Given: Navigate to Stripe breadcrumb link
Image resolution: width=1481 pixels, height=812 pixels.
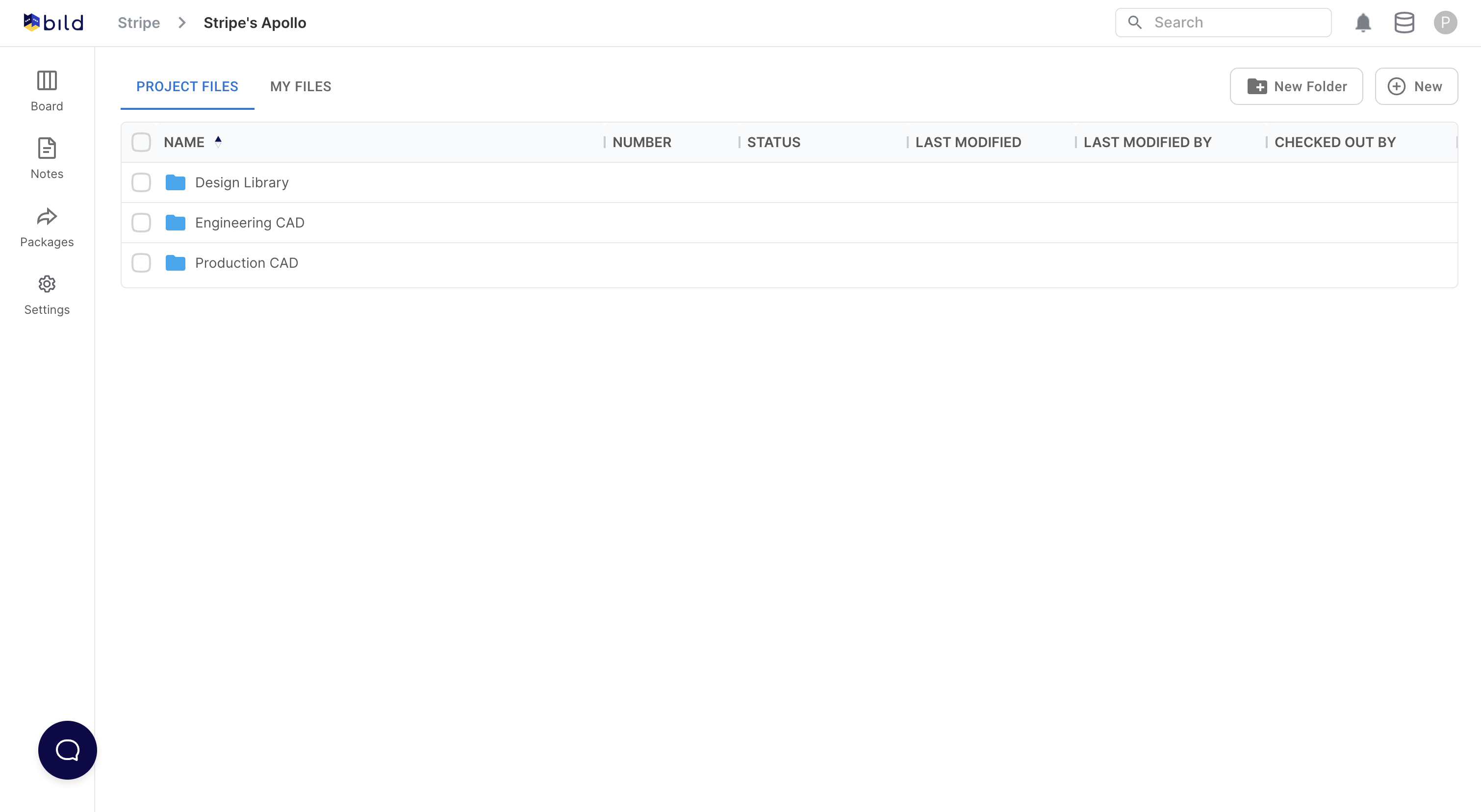Looking at the screenshot, I should pos(139,23).
